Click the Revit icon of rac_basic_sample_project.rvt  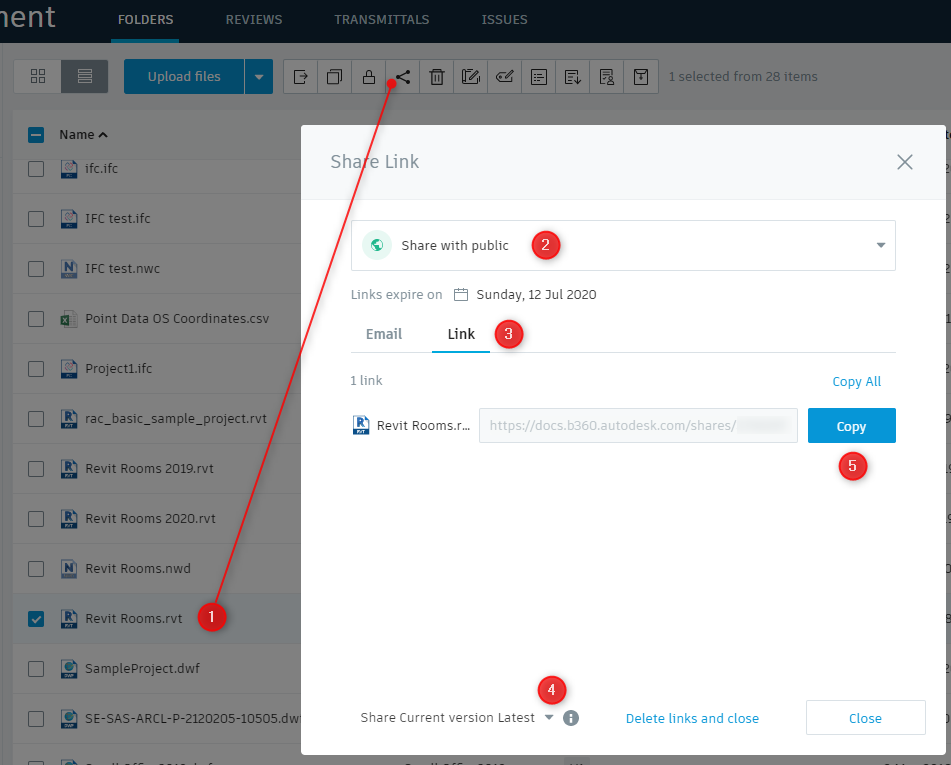click(x=69, y=419)
